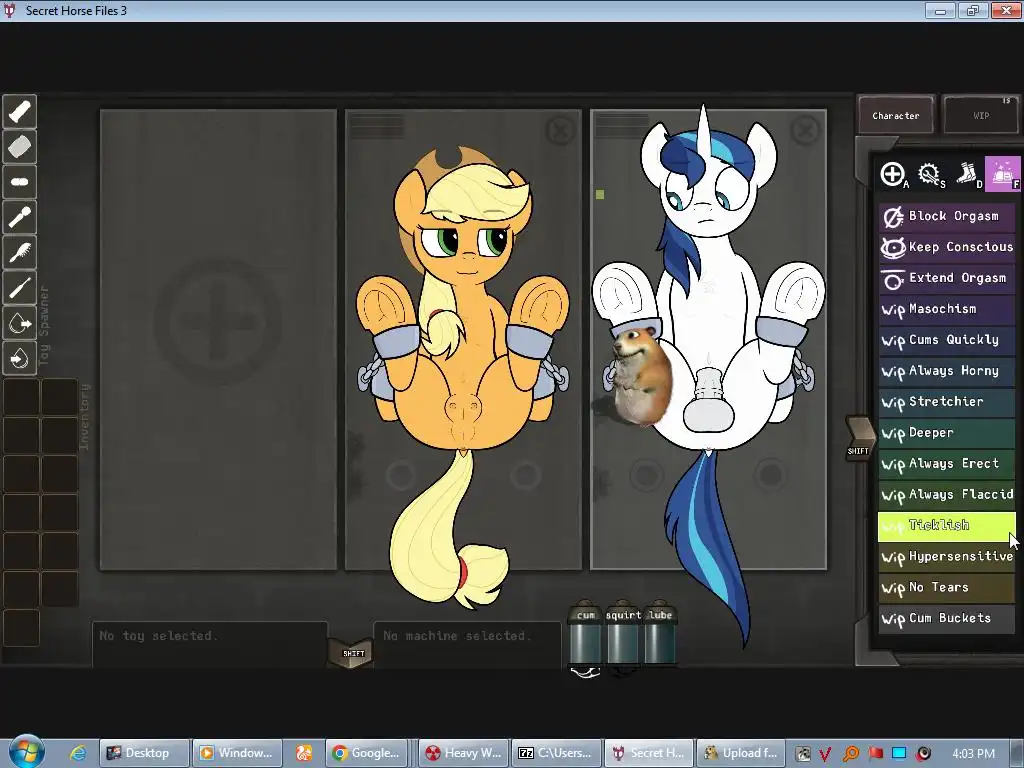Open the gears settings icon labeled S
The image size is (1024, 768).
929,174
